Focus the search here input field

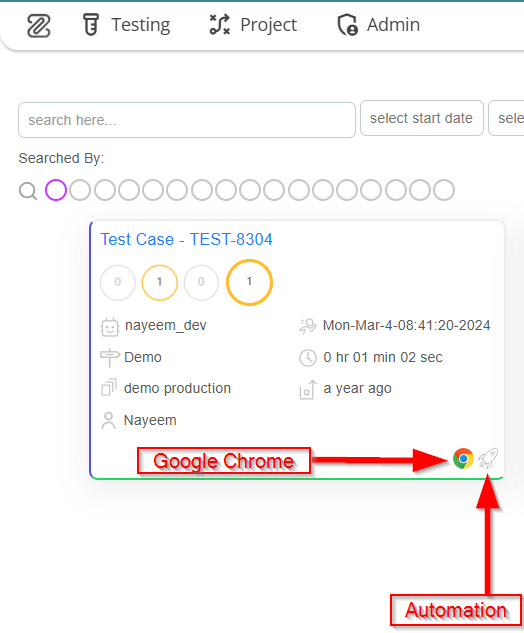pos(187,120)
